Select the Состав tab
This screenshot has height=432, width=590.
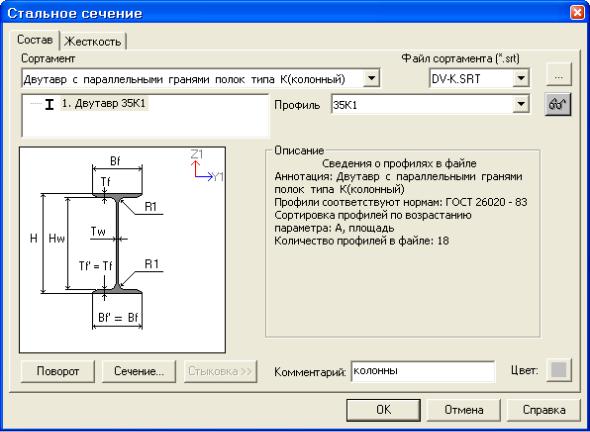pyautogui.click(x=35, y=40)
